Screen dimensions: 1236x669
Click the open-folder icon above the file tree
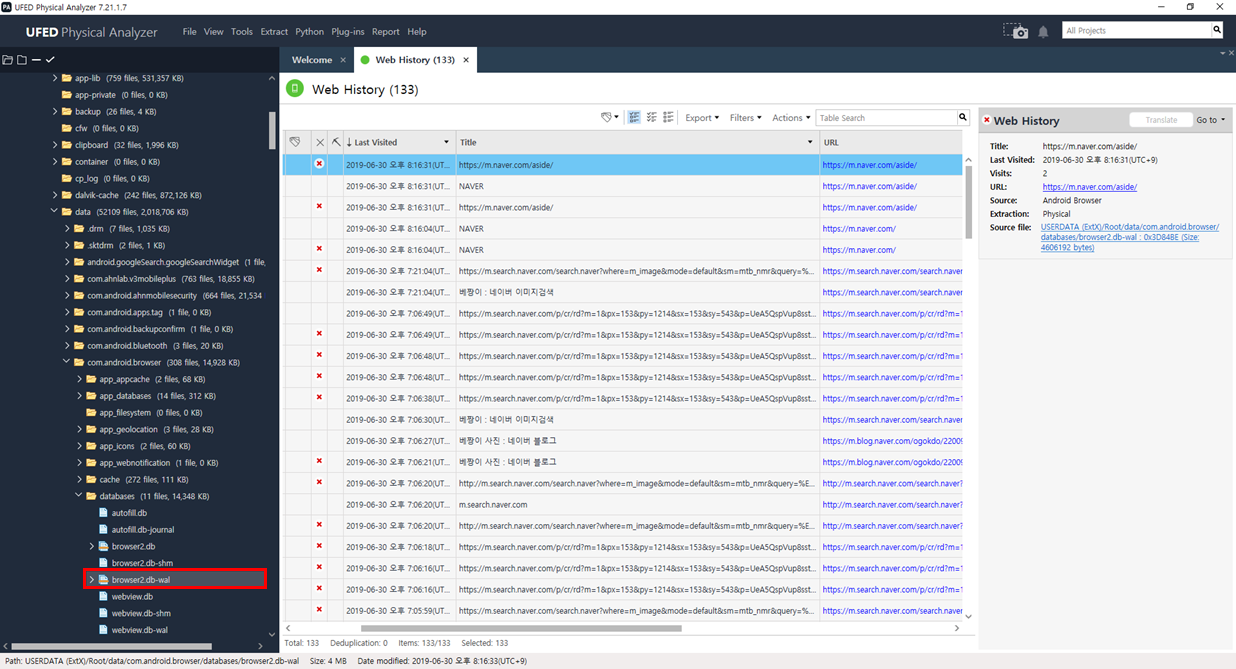click(8, 60)
